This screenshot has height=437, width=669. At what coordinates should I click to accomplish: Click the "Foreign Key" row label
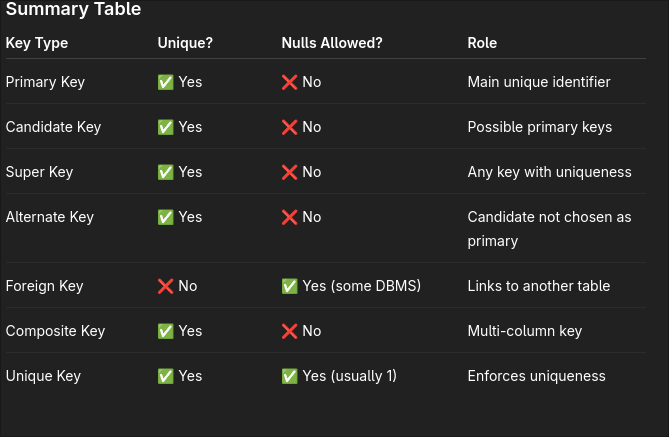click(x=44, y=286)
